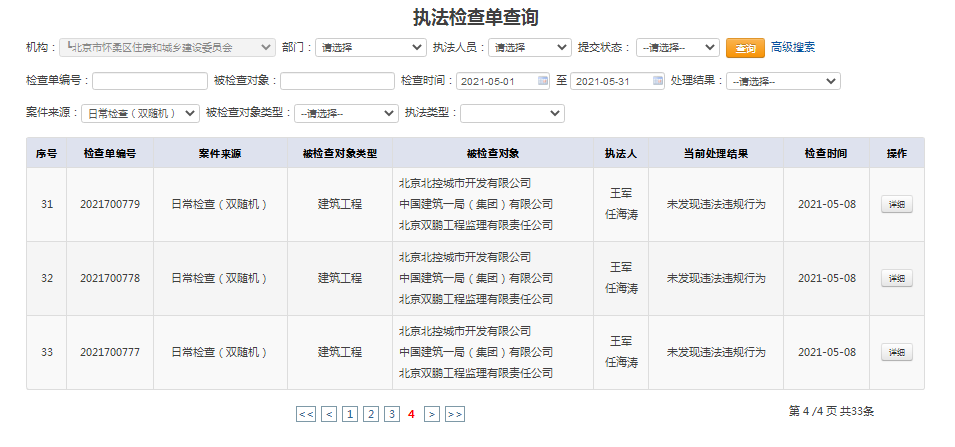This screenshot has height=447, width=955.
Task: Click the 操作 column header
Action: [897, 153]
